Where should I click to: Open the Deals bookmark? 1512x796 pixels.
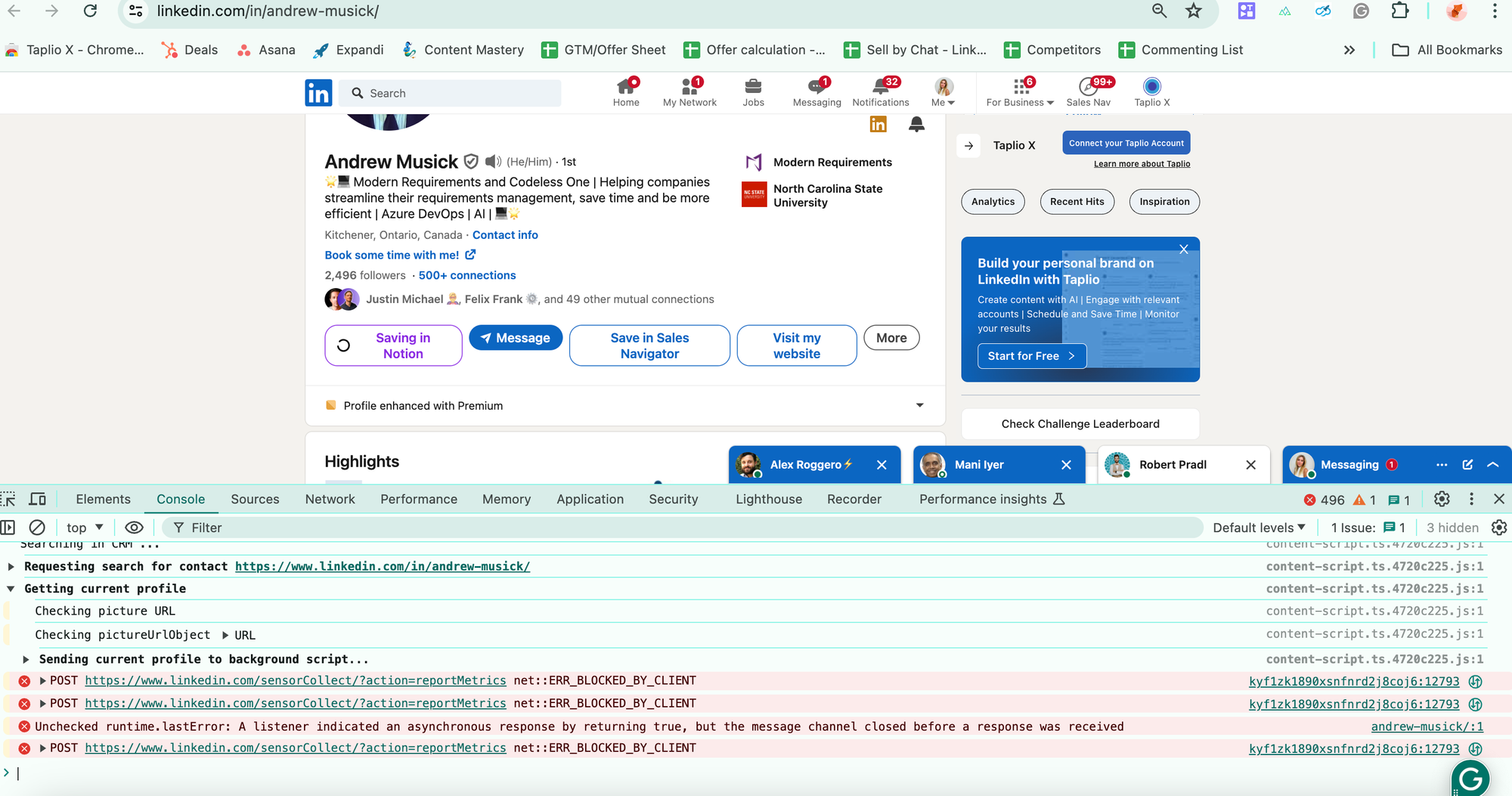pos(190,50)
